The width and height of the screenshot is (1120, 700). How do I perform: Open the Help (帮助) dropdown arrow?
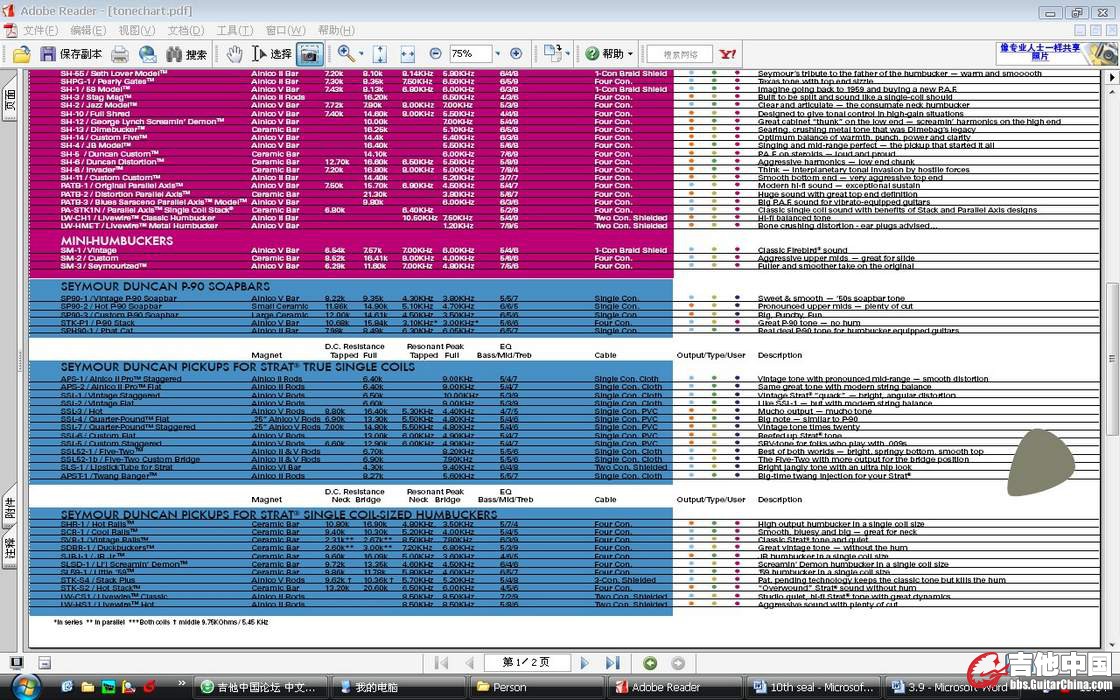point(630,54)
